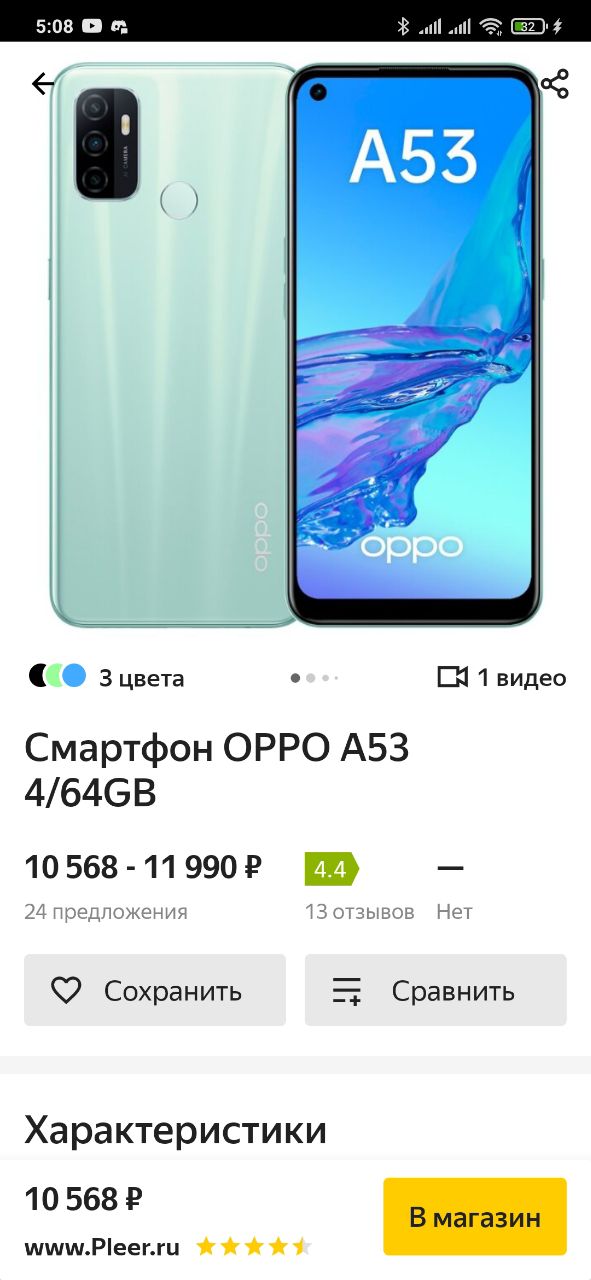591x1280 pixels.
Task: Tap the Wi-Fi status icon
Action: click(490, 27)
